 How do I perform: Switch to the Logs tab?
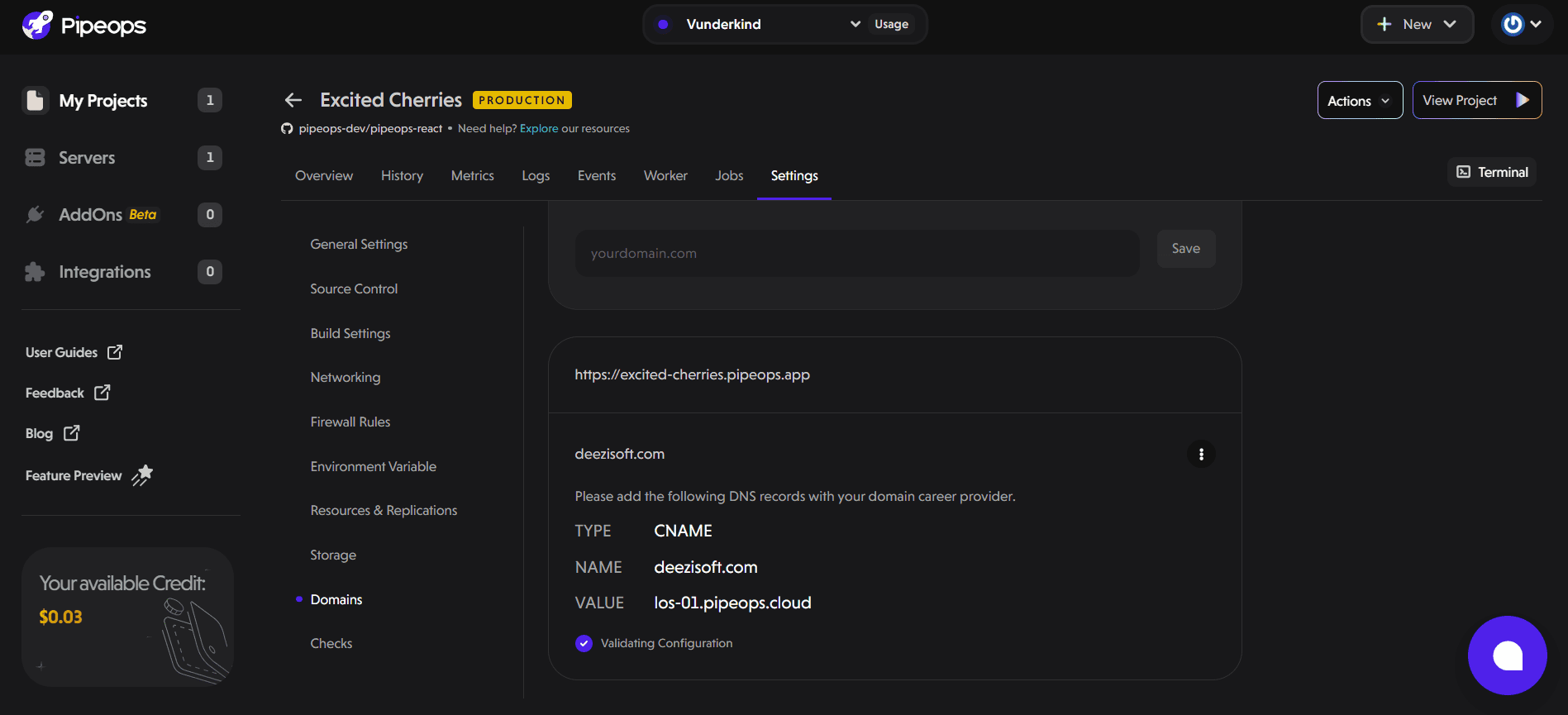coord(536,176)
